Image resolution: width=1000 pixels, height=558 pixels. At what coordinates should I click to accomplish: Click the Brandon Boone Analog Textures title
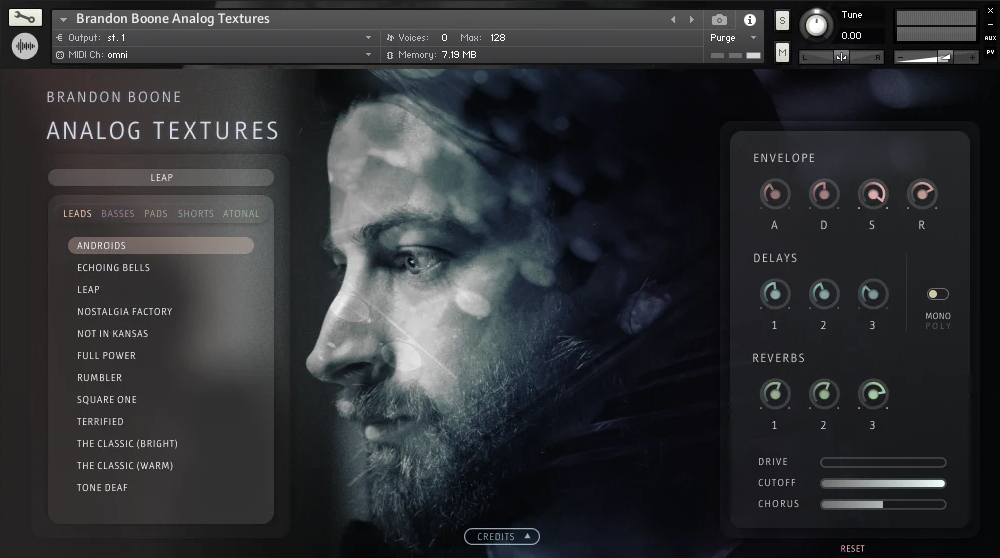pyautogui.click(x=173, y=19)
